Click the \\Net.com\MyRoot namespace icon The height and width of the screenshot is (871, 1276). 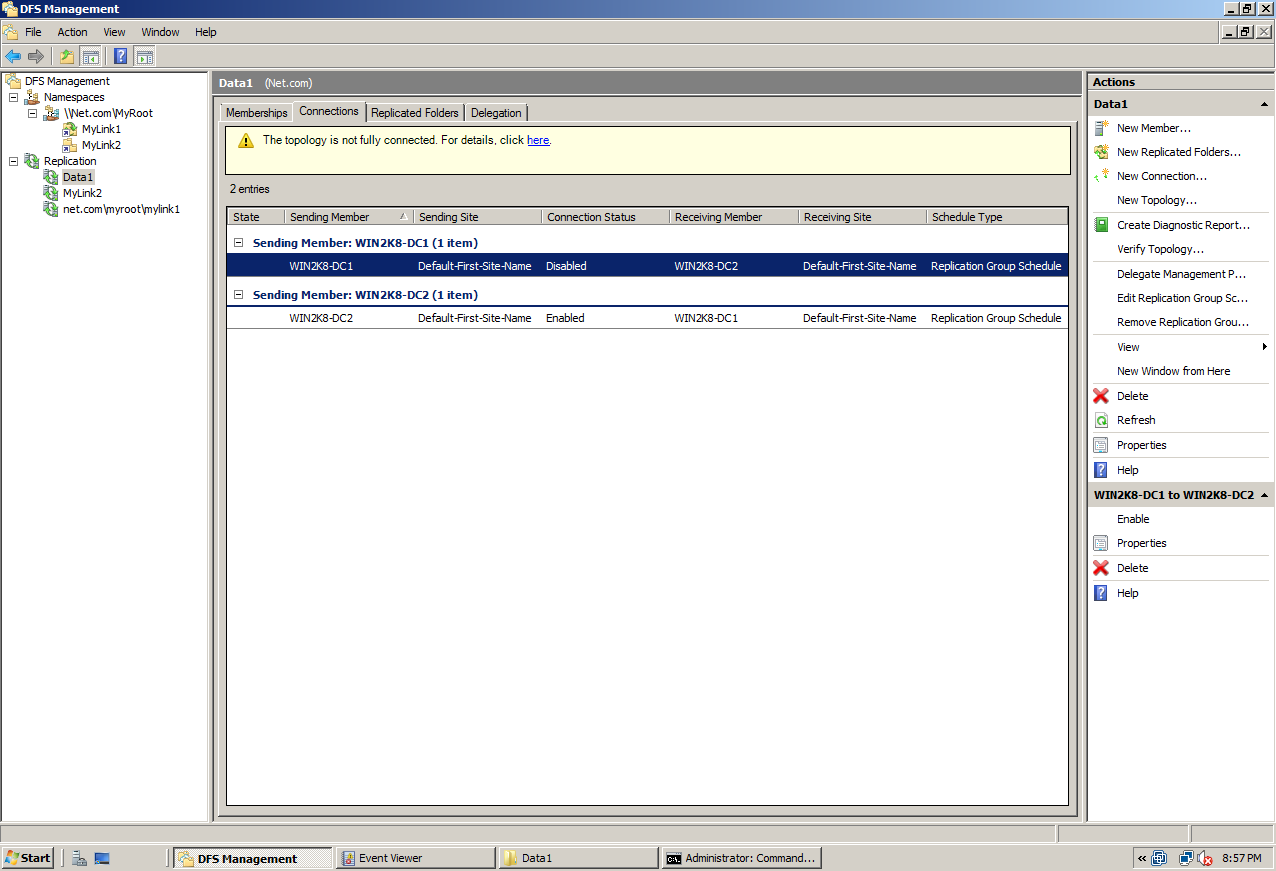(x=52, y=113)
